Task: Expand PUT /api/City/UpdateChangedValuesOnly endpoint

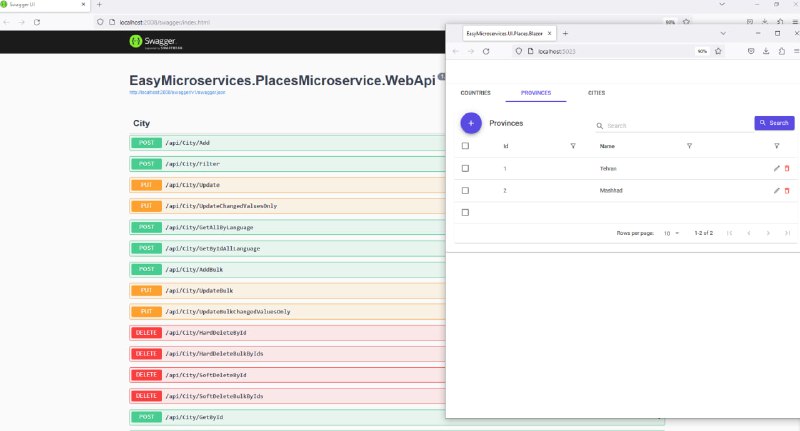Action: 287,206
